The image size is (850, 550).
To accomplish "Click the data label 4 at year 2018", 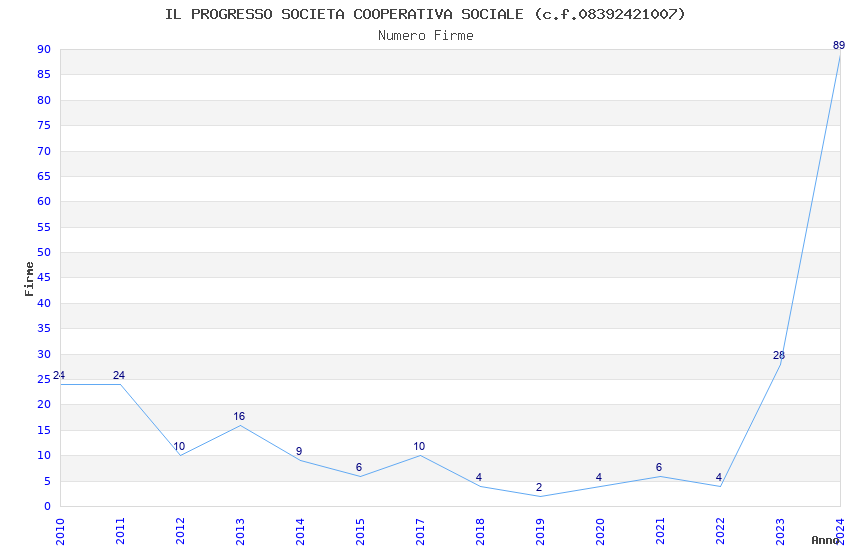I will (x=479, y=477).
